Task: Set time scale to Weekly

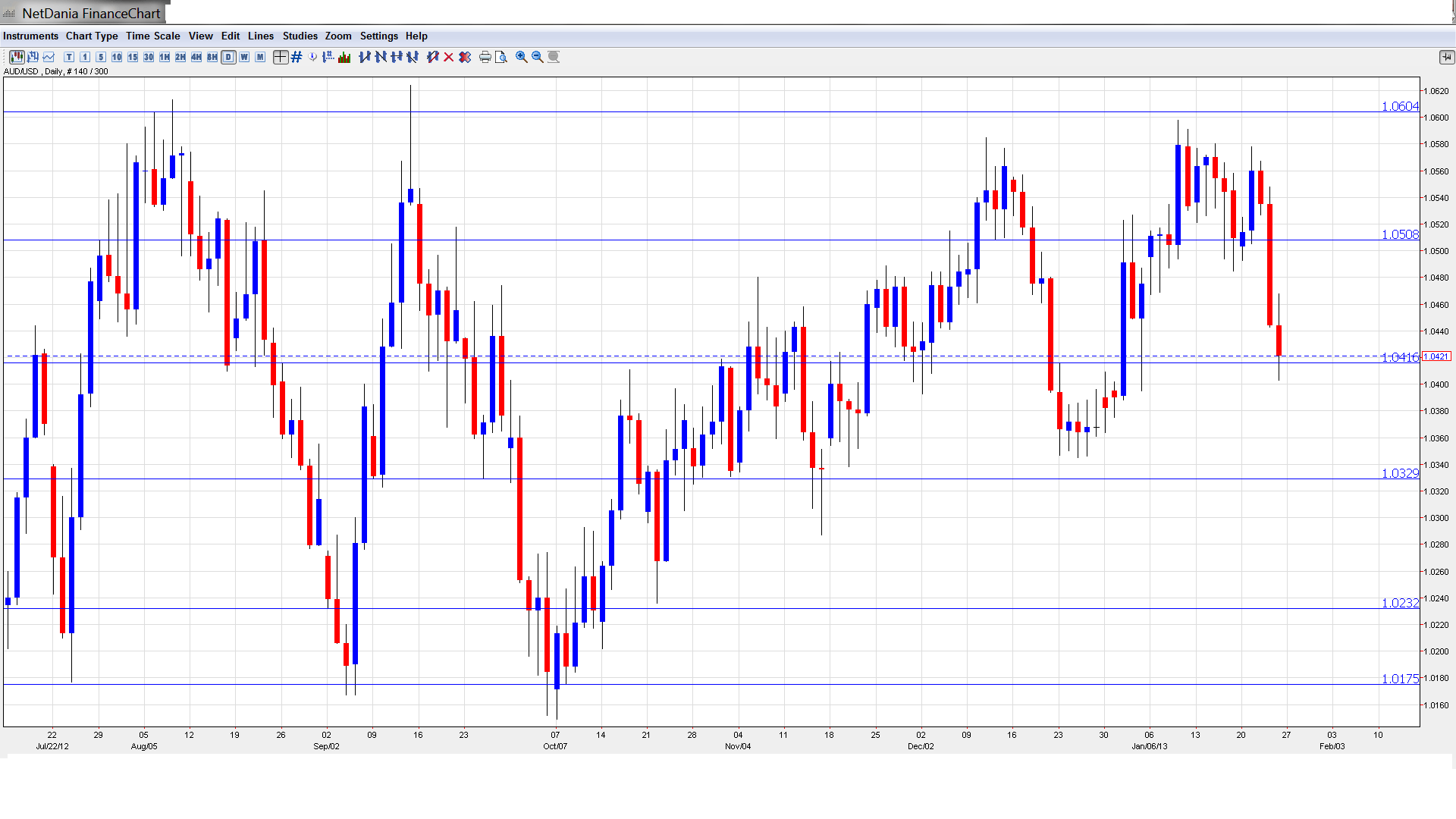Action: point(244,57)
